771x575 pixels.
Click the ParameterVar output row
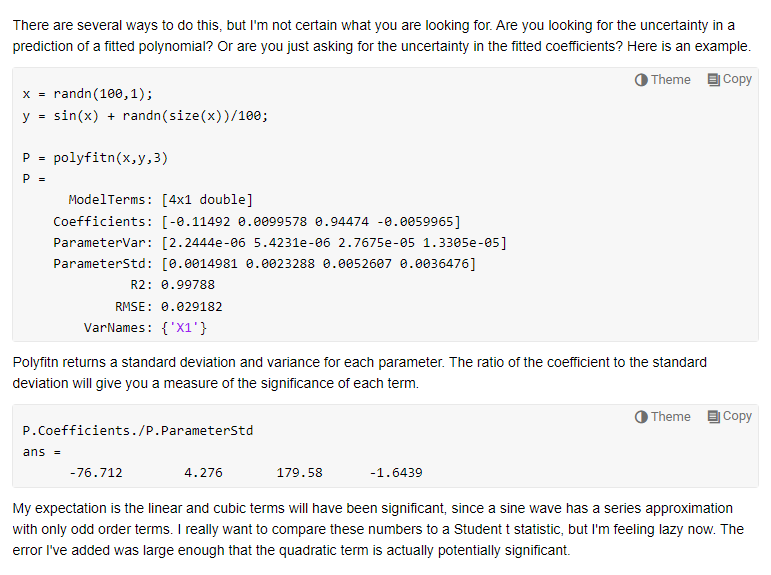279,242
